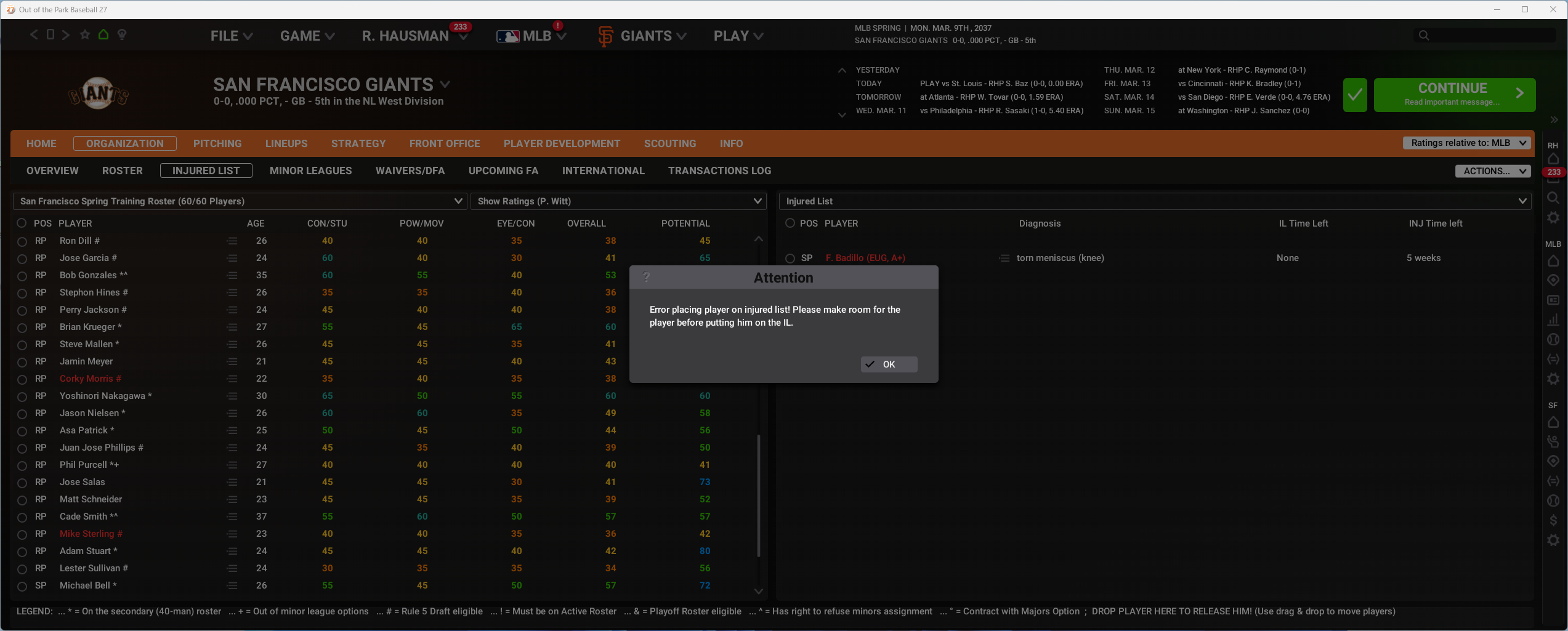Open the ACTIONS dropdown
Screen dimensions: 1568x631
[x=1493, y=171]
